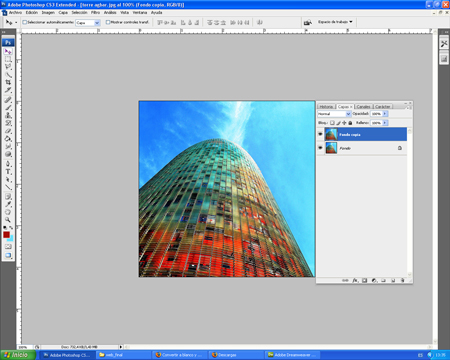
Task: Open the Espacio de trabajo dropdown
Action: (x=335, y=22)
